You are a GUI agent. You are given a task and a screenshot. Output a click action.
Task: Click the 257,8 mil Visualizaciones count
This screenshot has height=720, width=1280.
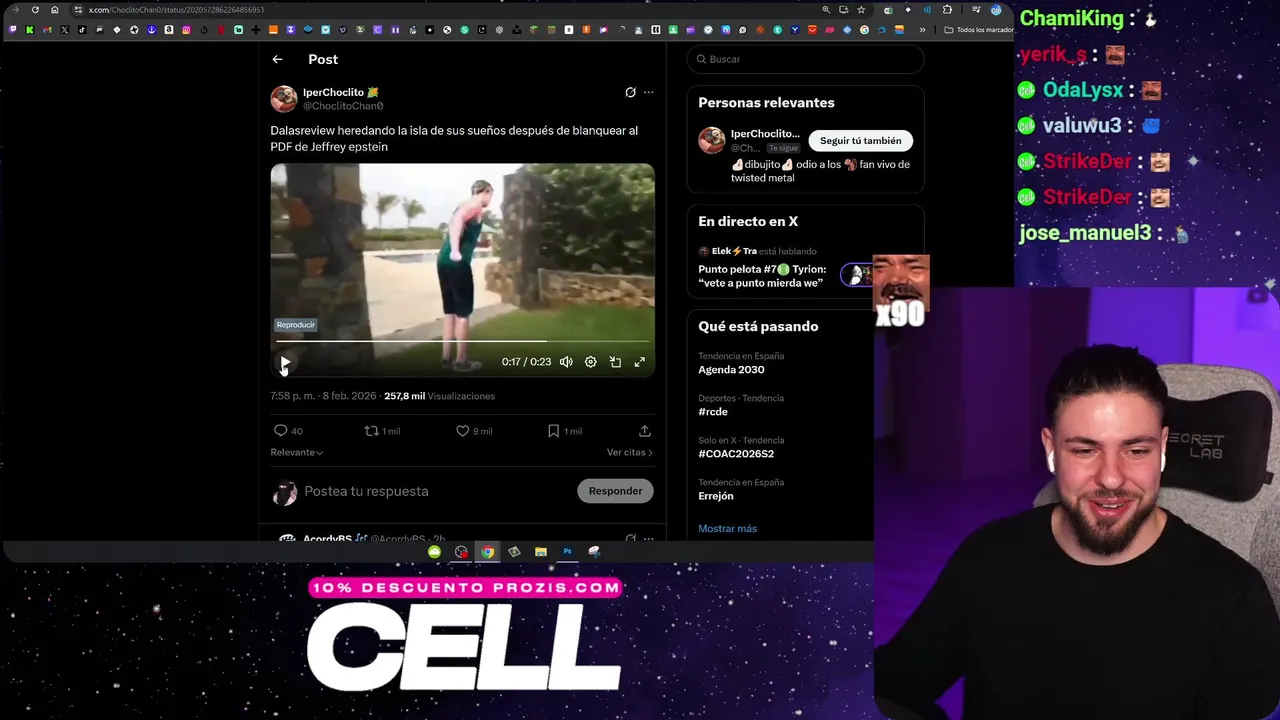click(439, 396)
